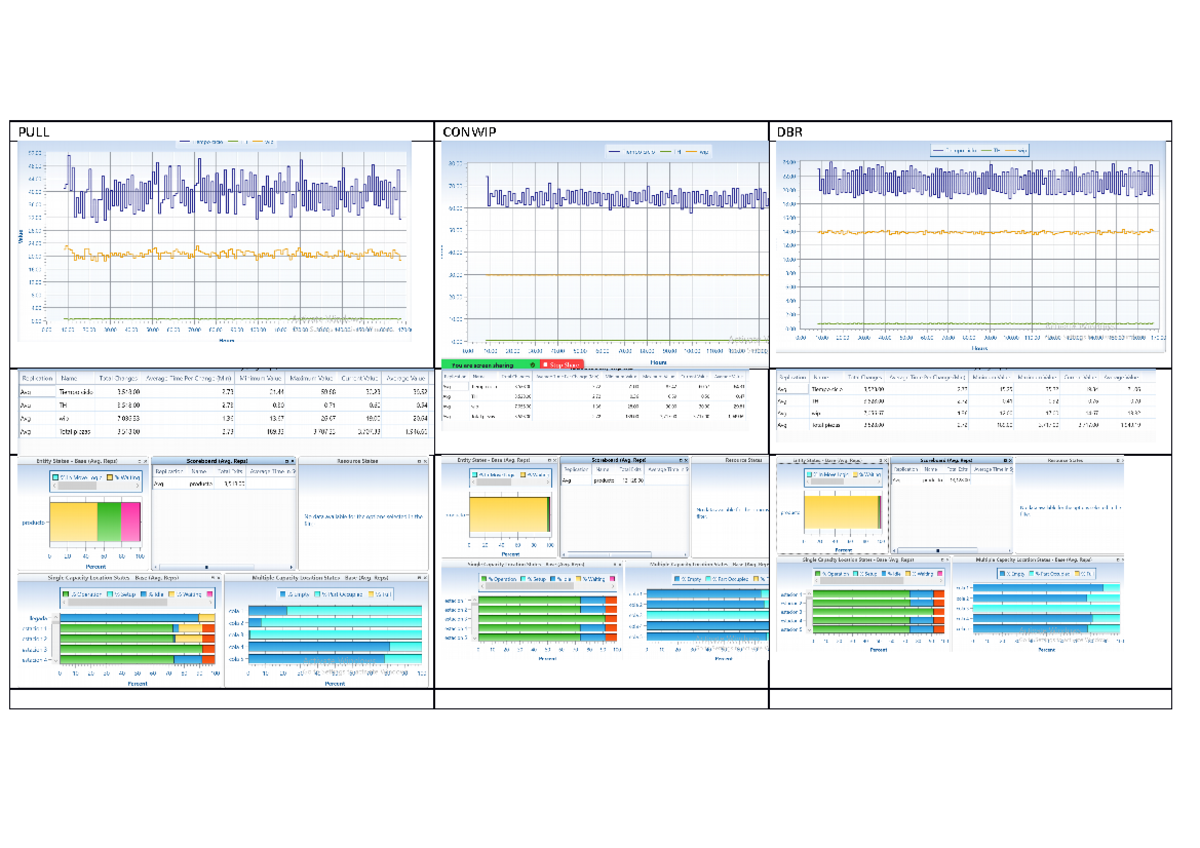Click the pin icon on Single Capacity Location States panel
Image resolution: width=1200 pixels, height=848 pixels.
pyautogui.click(x=213, y=577)
